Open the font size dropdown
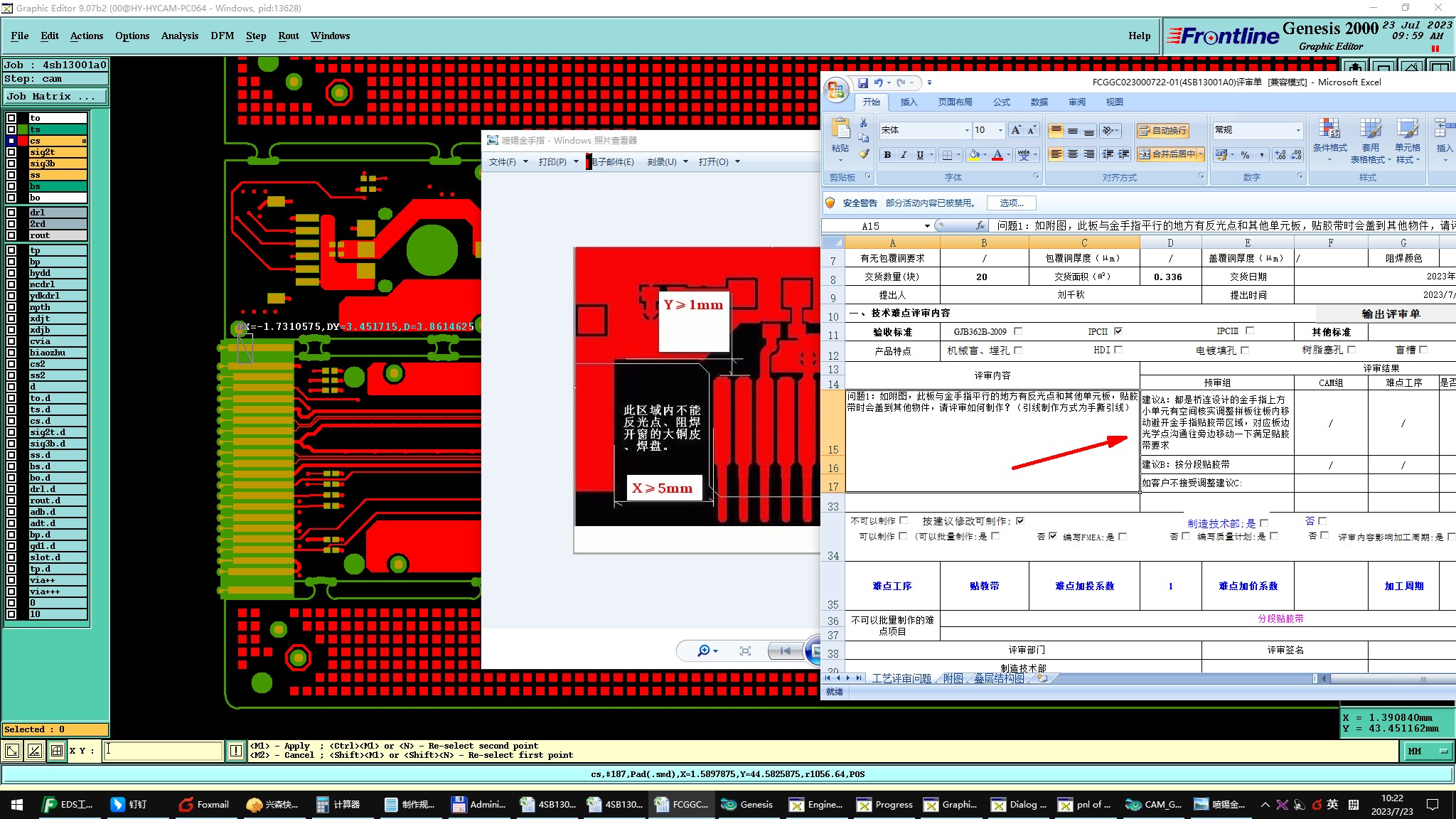 pos(1000,130)
